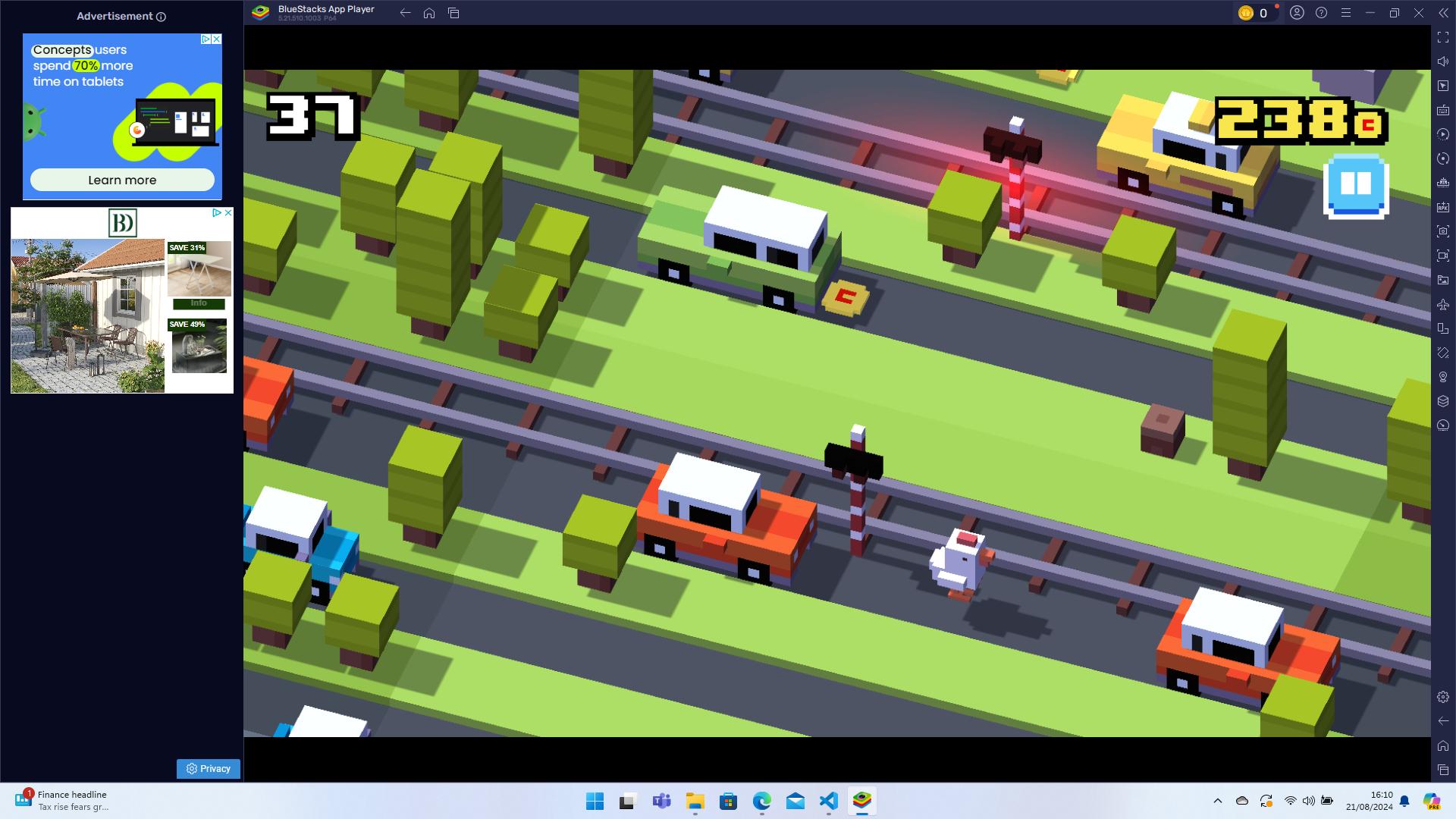Click the Install APK icon

[x=1443, y=207]
